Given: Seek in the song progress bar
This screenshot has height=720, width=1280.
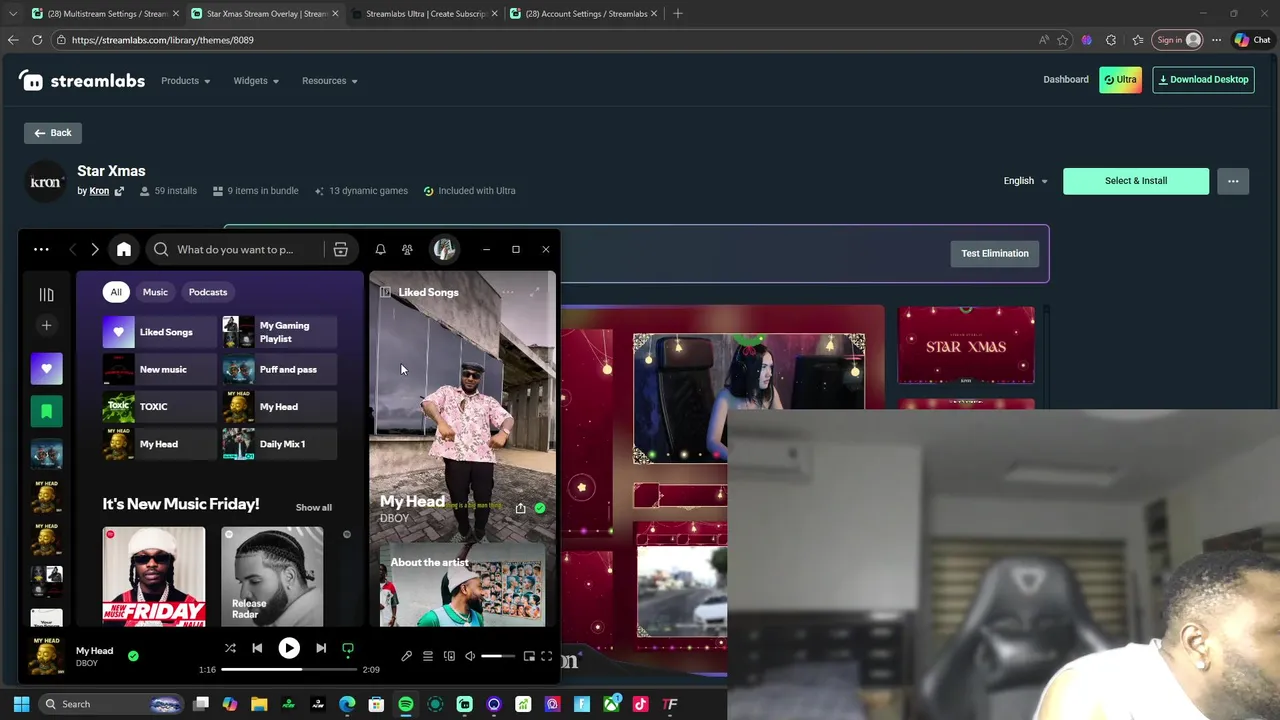Looking at the screenshot, I should pyautogui.click(x=289, y=669).
